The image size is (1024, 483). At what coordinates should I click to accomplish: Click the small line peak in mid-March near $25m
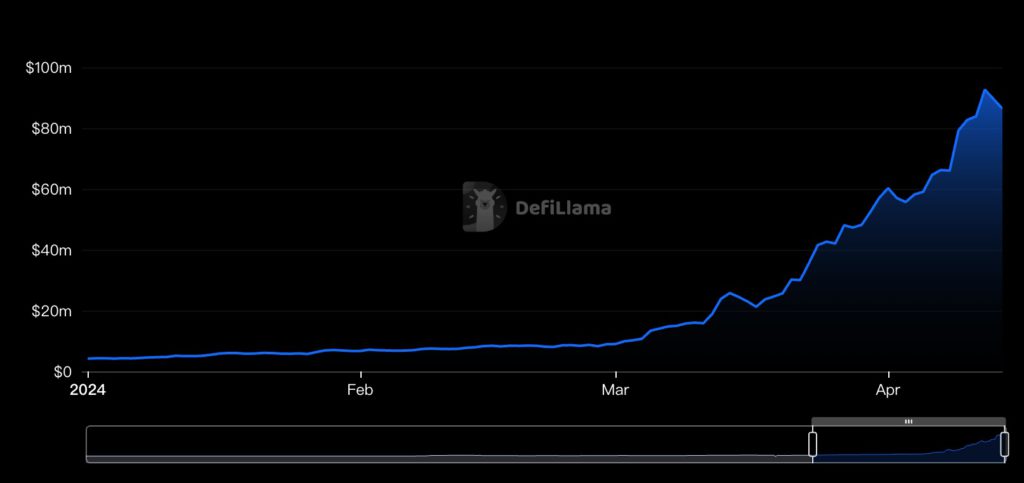(x=730, y=293)
